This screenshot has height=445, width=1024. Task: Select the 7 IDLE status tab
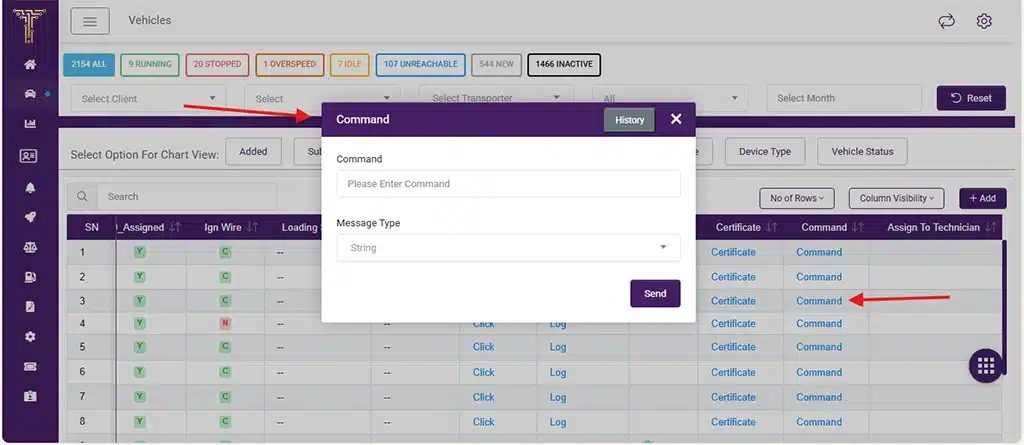(349, 65)
